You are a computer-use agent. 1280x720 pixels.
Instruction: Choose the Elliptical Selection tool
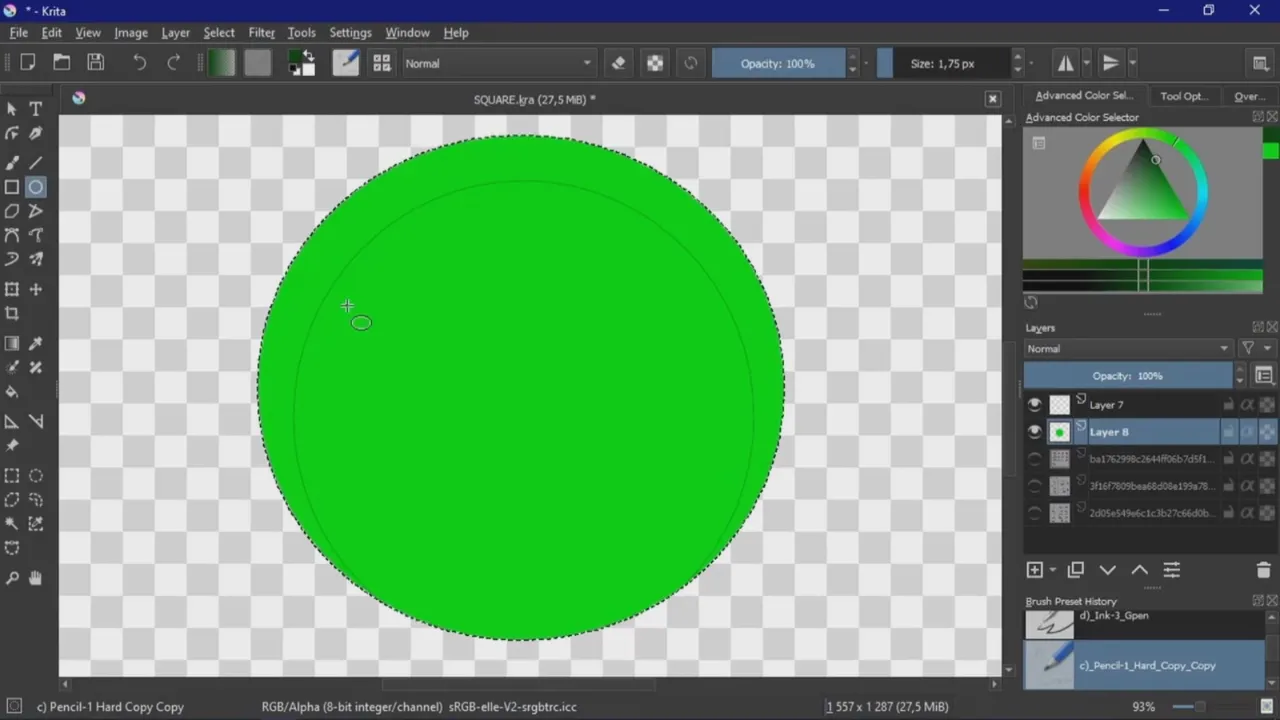(36, 476)
